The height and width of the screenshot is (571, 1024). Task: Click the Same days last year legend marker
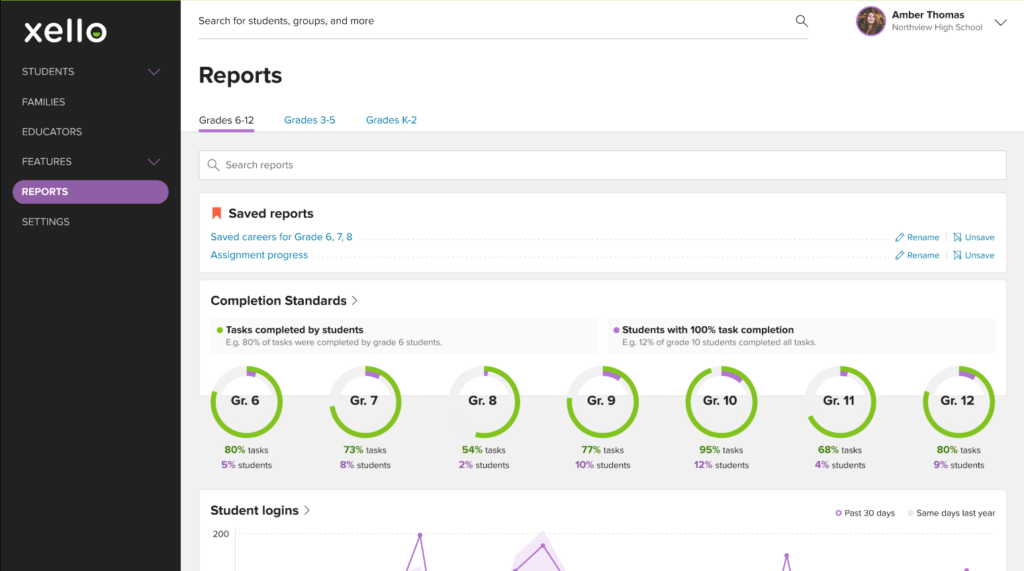[x=910, y=514]
